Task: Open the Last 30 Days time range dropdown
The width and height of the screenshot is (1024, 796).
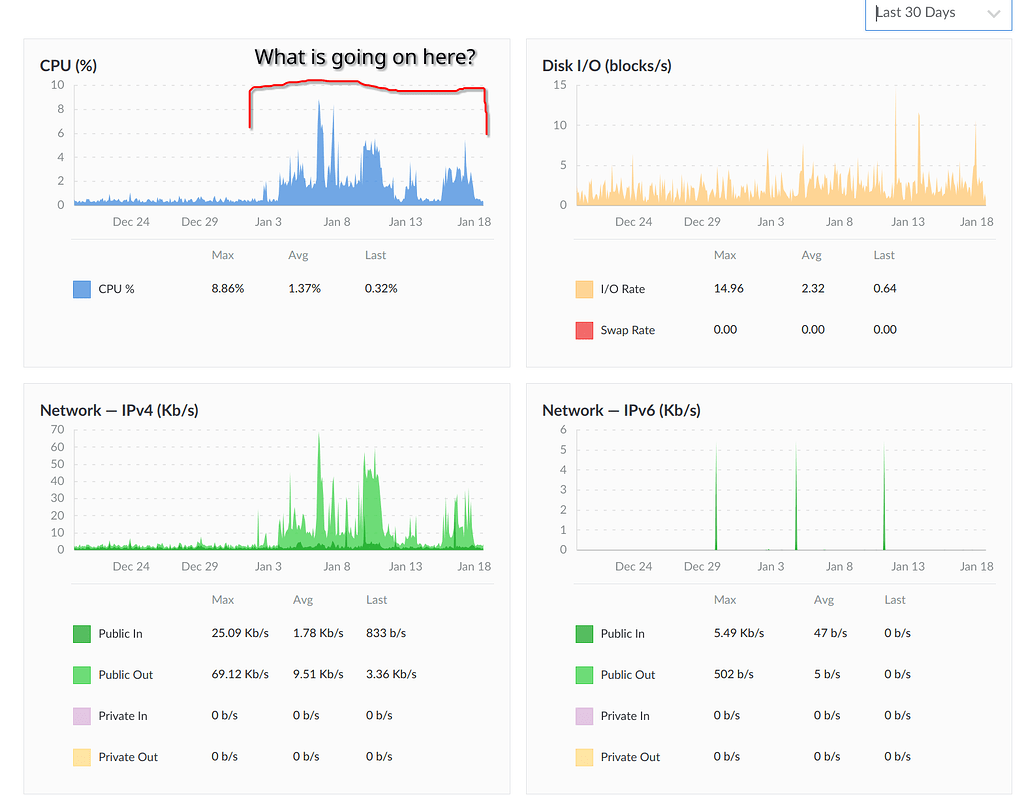Action: (930, 14)
